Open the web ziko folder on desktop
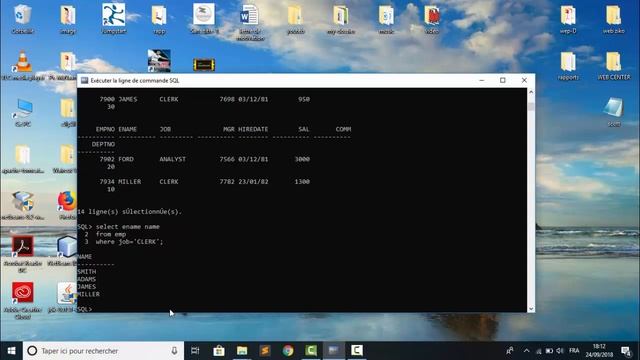This screenshot has width=640, height=360. tap(613, 15)
